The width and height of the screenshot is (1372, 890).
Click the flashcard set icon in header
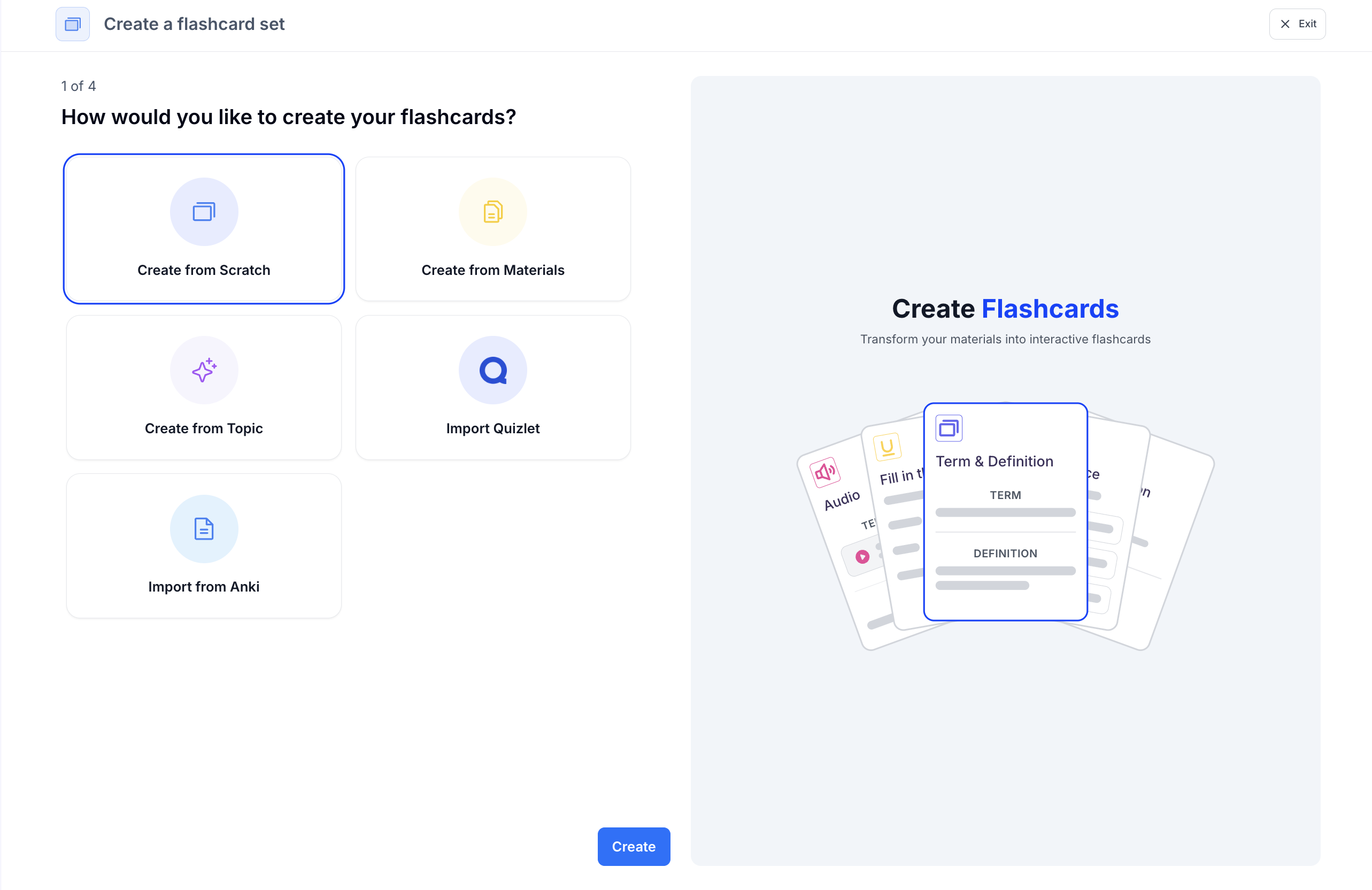[x=72, y=24]
